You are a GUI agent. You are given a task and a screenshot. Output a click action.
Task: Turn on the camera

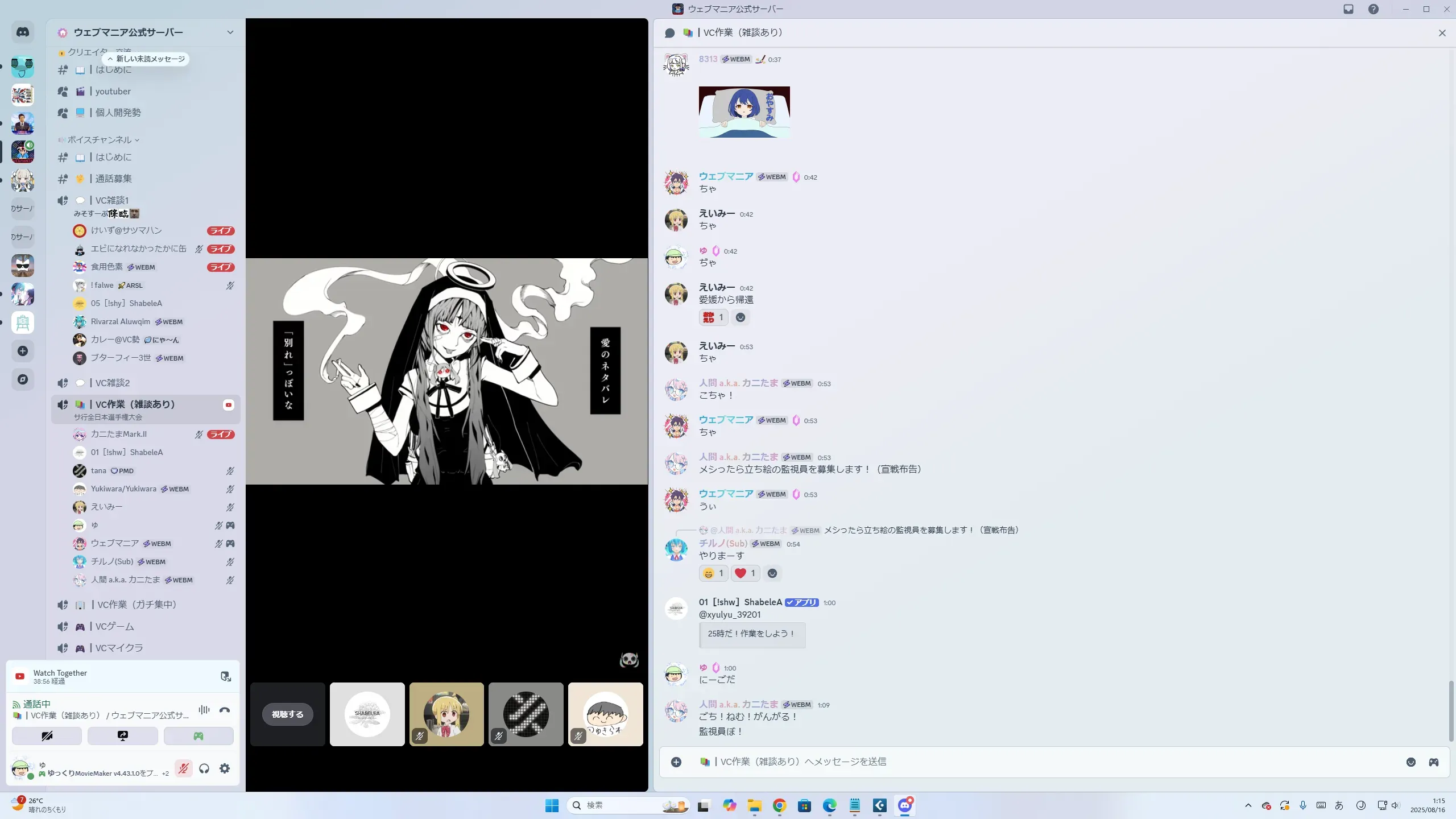(47, 736)
